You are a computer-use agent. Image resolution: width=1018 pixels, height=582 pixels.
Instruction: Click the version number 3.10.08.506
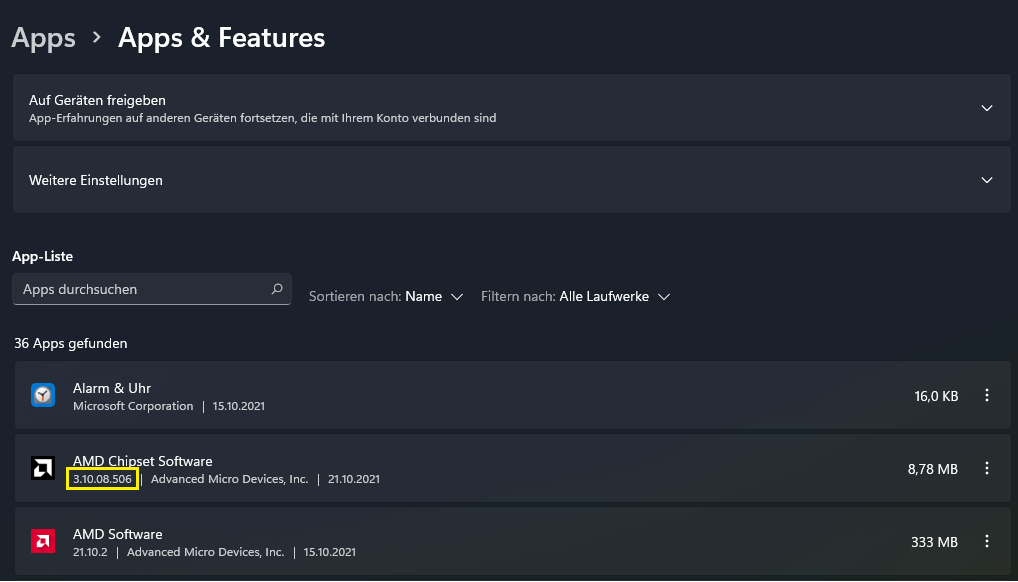pyautogui.click(x=103, y=479)
